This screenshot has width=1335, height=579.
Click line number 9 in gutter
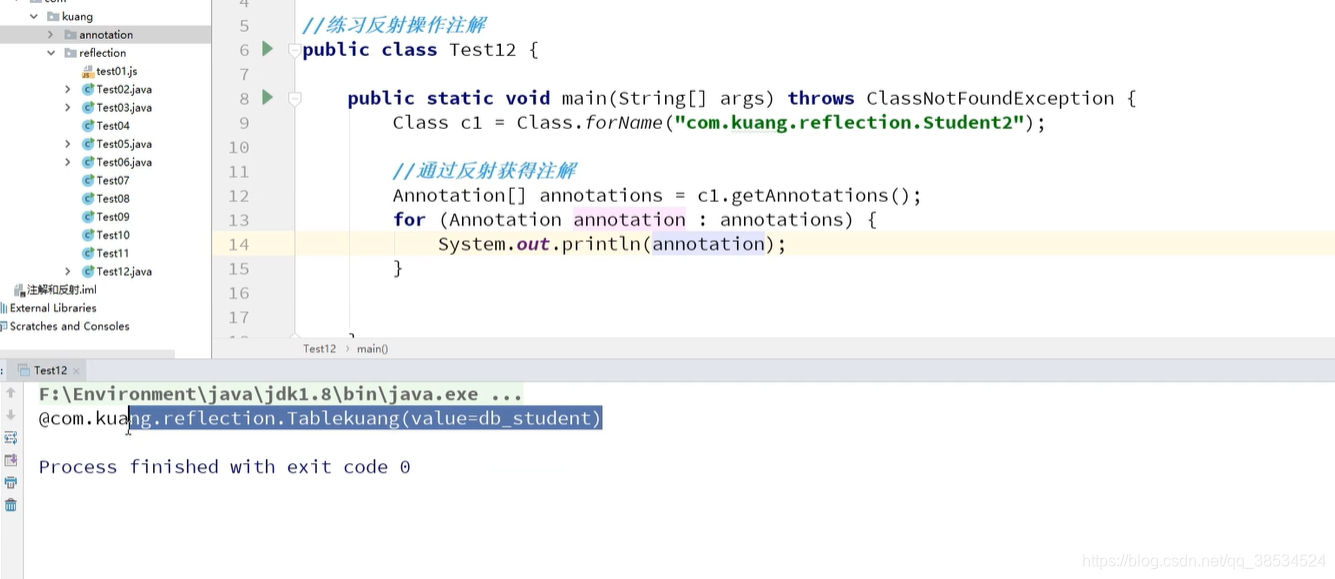244,123
